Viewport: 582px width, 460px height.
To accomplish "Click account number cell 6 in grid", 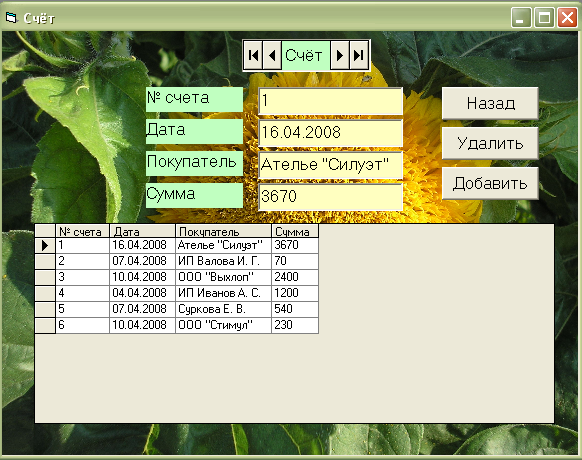I will pyautogui.click(x=82, y=325).
